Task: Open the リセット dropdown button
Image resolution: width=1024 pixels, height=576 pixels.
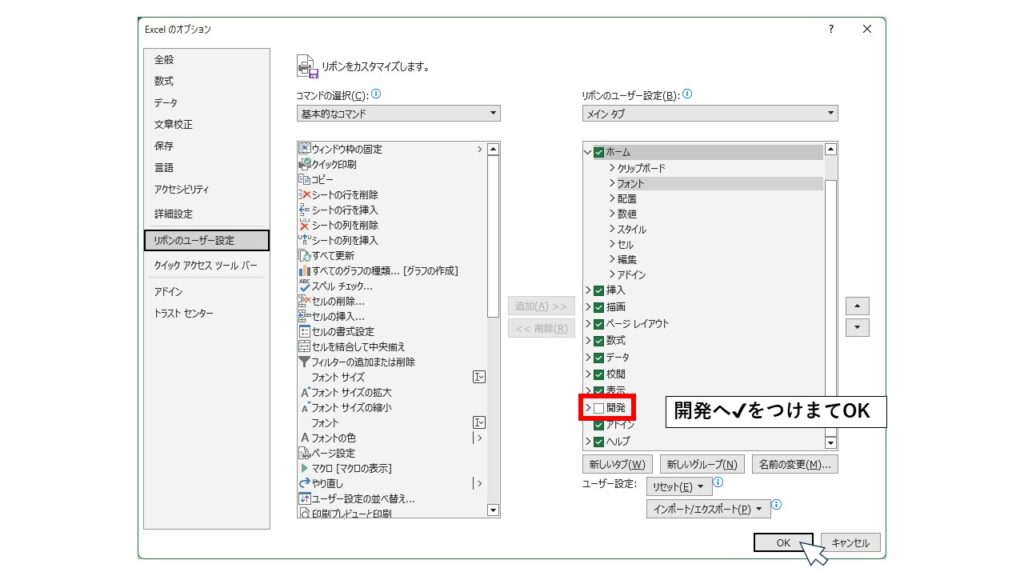Action: point(679,487)
